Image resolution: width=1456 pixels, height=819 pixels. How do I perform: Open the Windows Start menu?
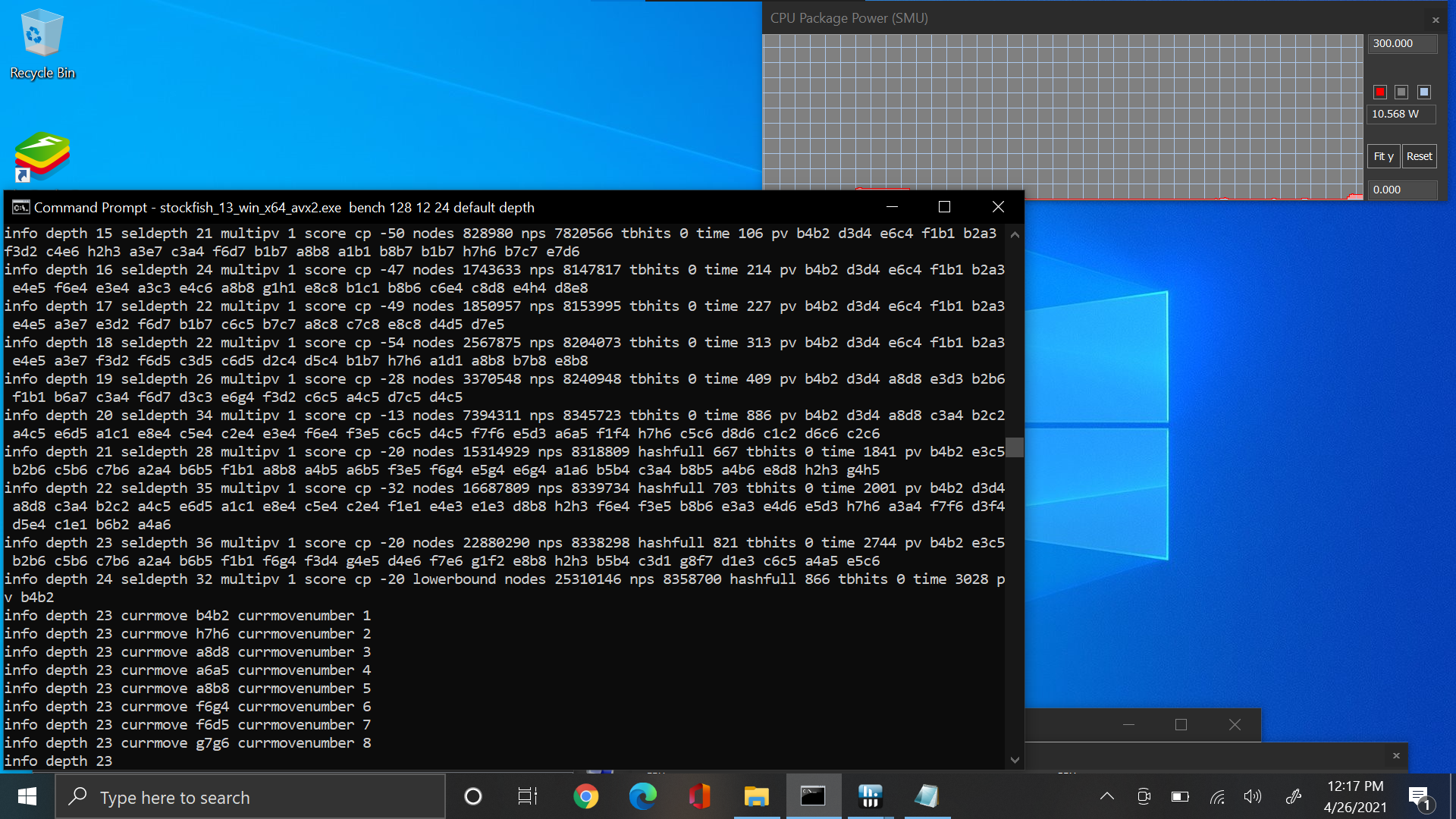point(27,796)
